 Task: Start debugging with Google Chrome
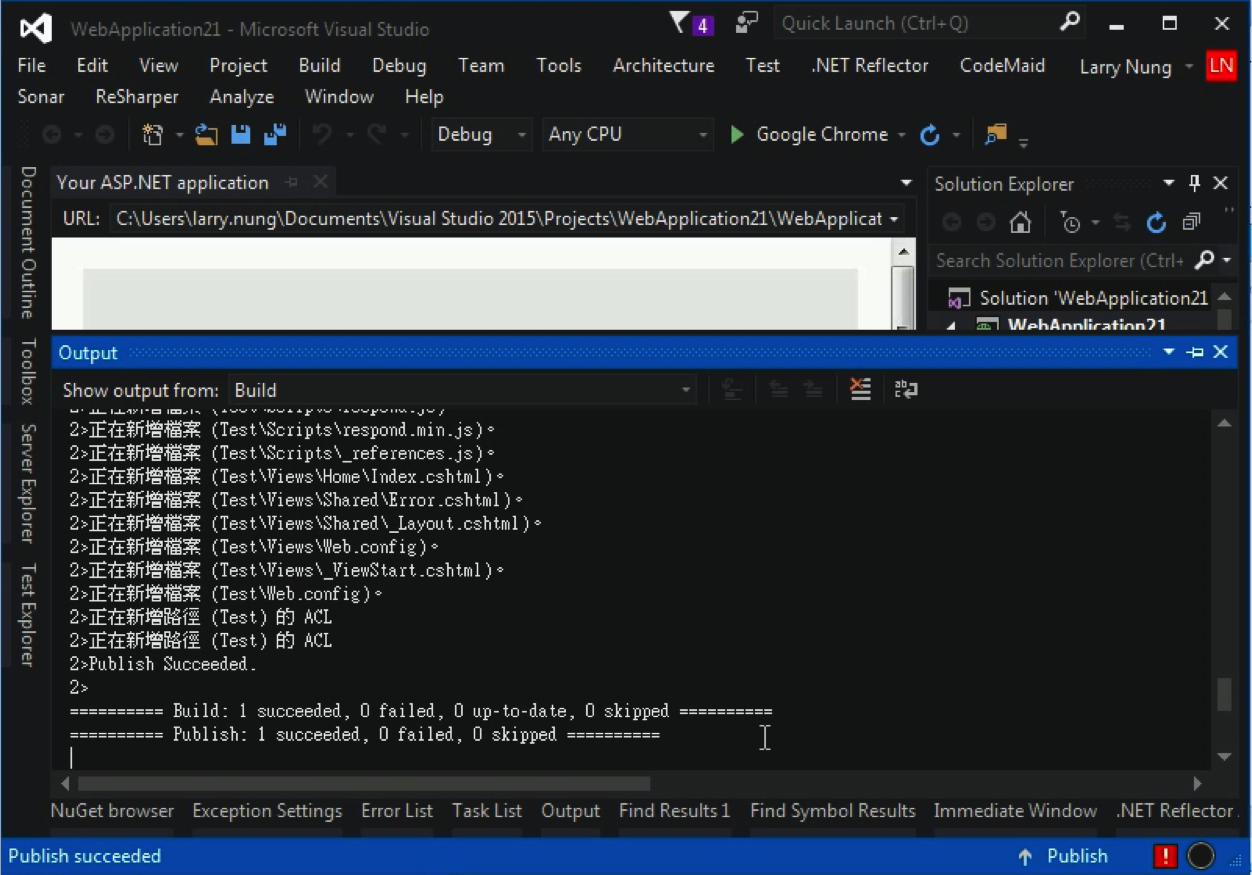click(808, 134)
